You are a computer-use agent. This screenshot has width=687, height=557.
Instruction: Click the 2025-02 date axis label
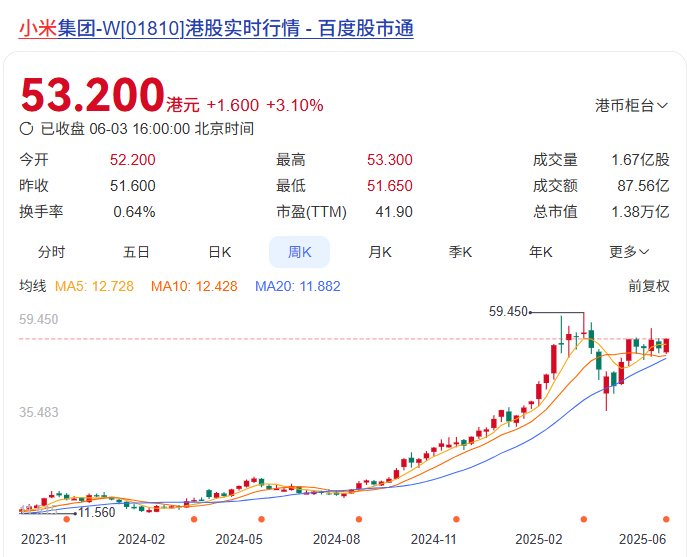click(x=539, y=539)
